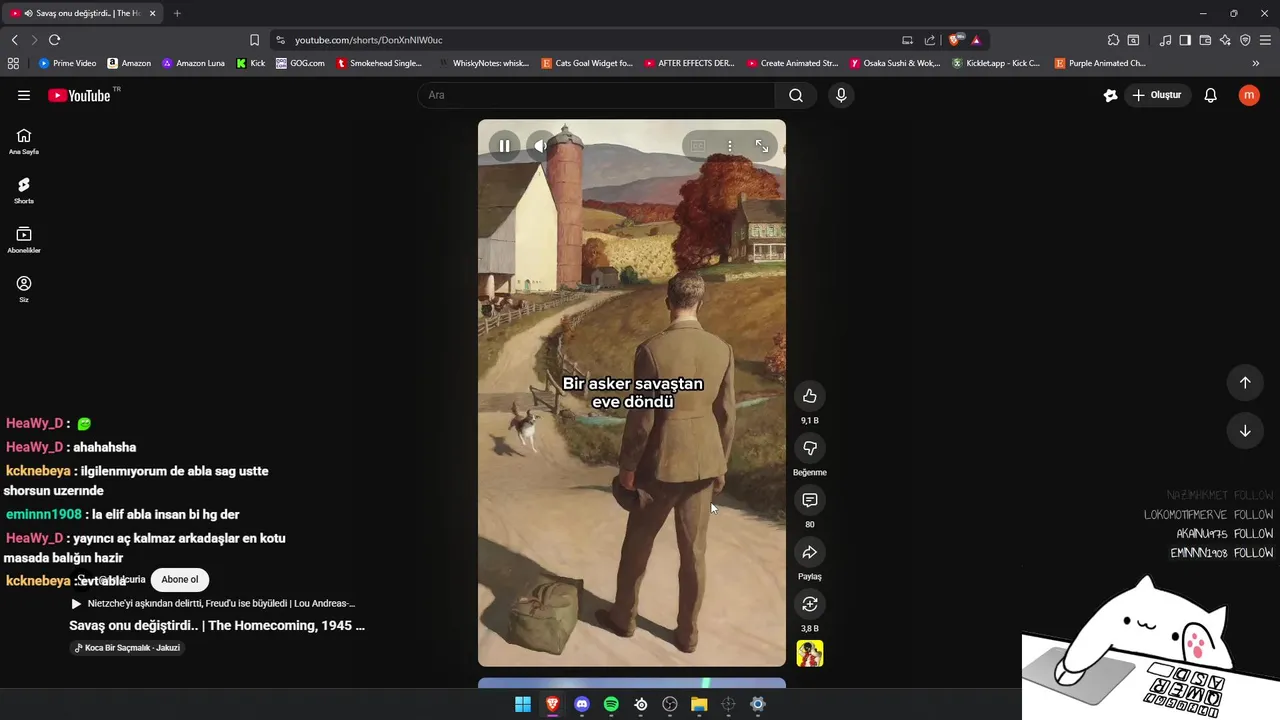Go to the previous Short with up arrow

[1245, 382]
